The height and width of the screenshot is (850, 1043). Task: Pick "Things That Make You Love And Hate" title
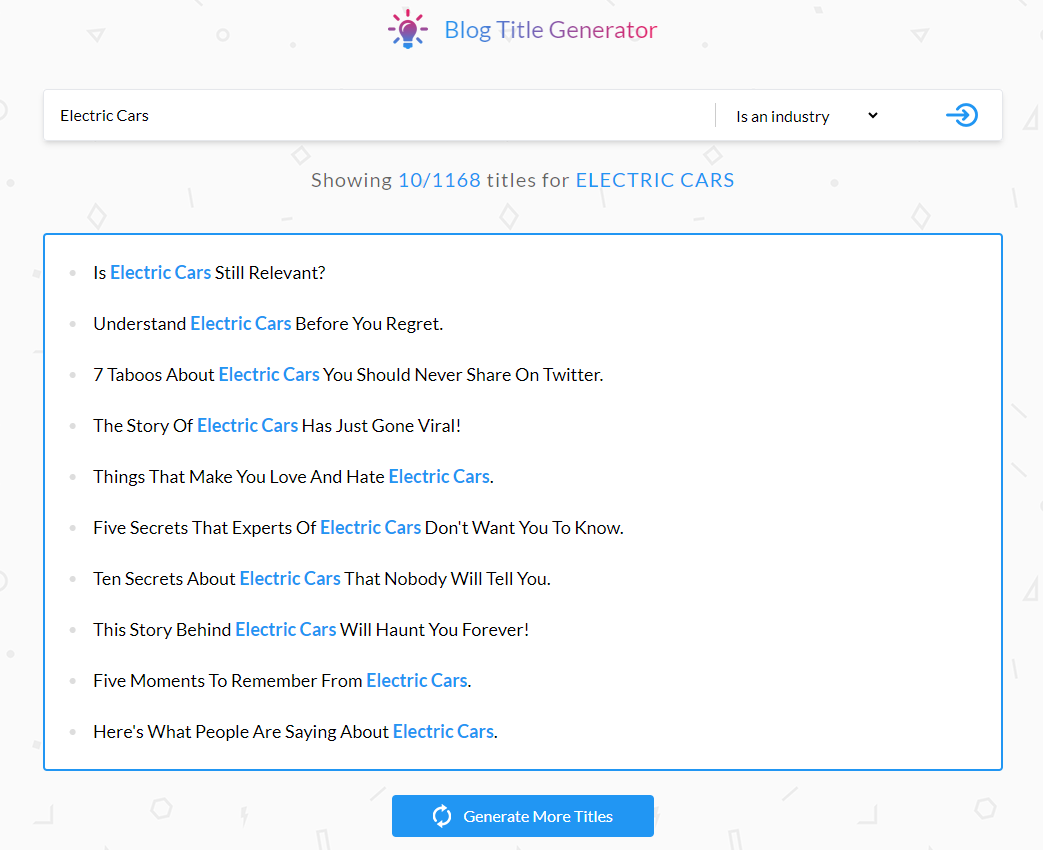[x=293, y=476]
